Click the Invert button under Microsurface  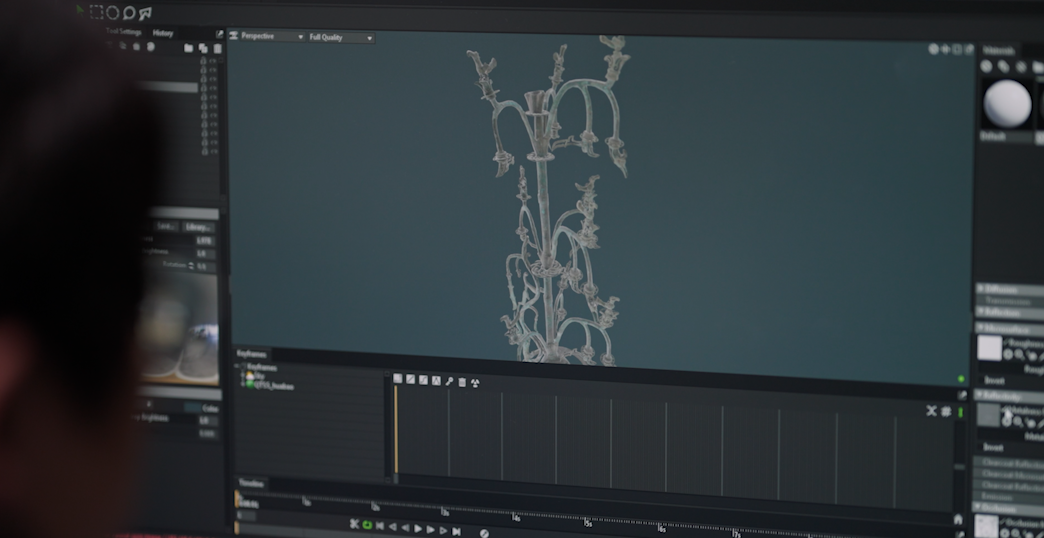(994, 380)
